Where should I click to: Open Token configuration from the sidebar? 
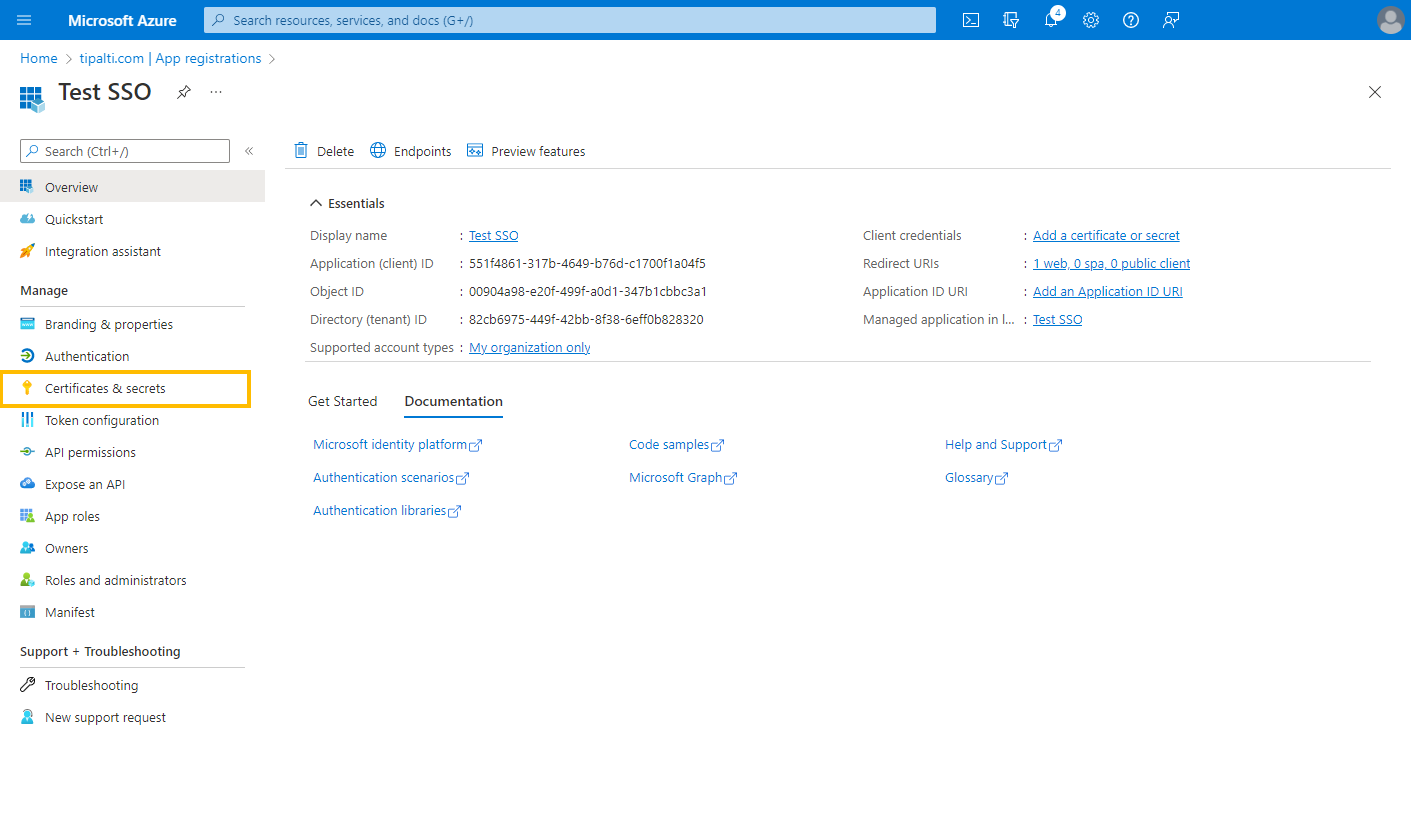pyautogui.click(x=102, y=420)
